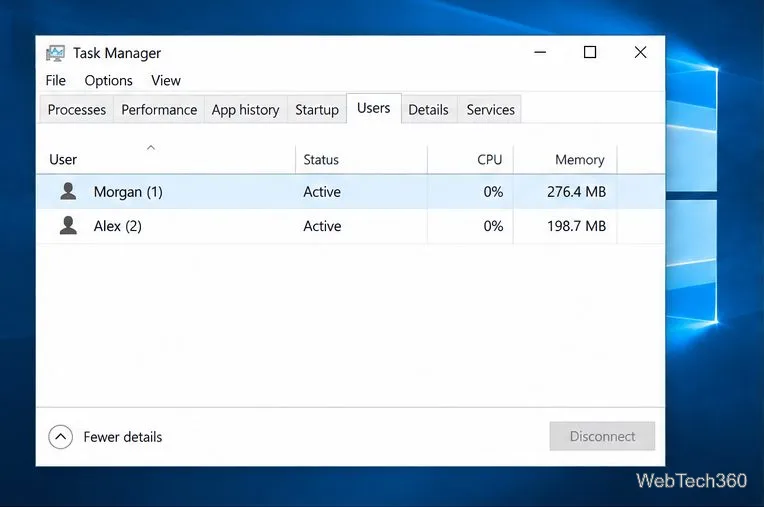
Task: Click the Disconnect button
Action: [602, 436]
